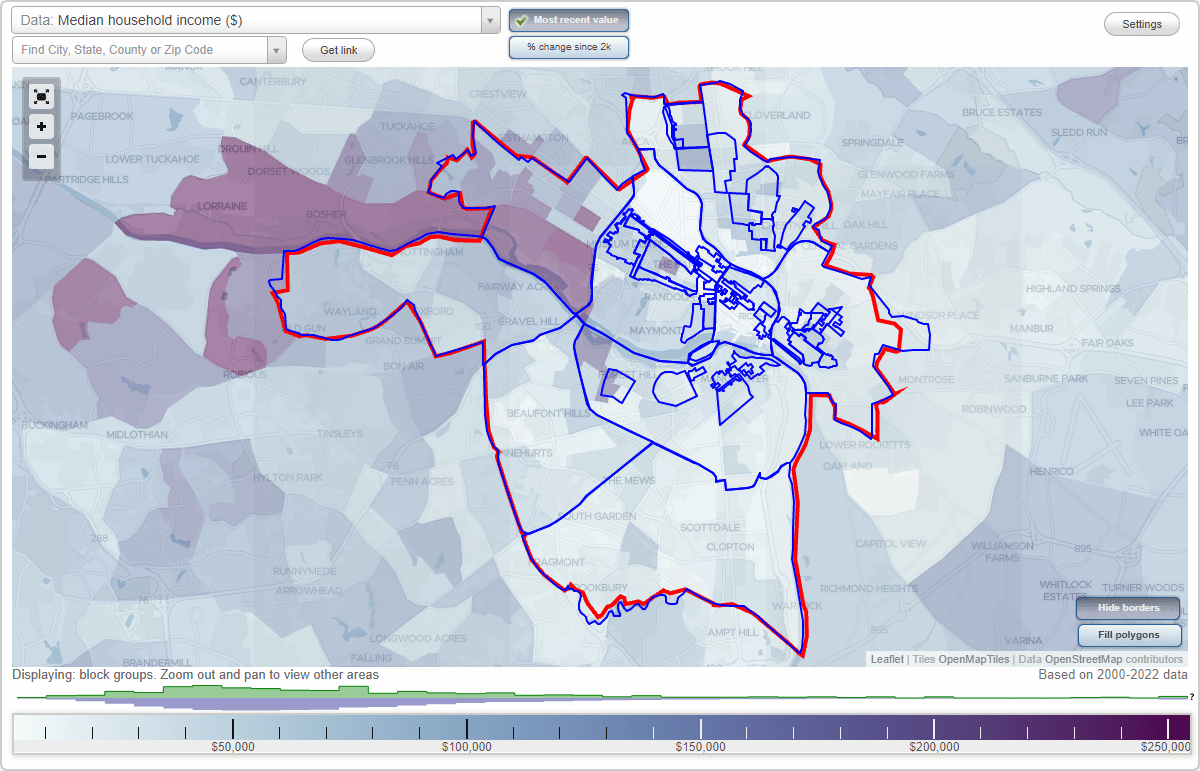1200x771 pixels.
Task: Open the Median household income data dropdown
Action: pyautogui.click(x=250, y=19)
